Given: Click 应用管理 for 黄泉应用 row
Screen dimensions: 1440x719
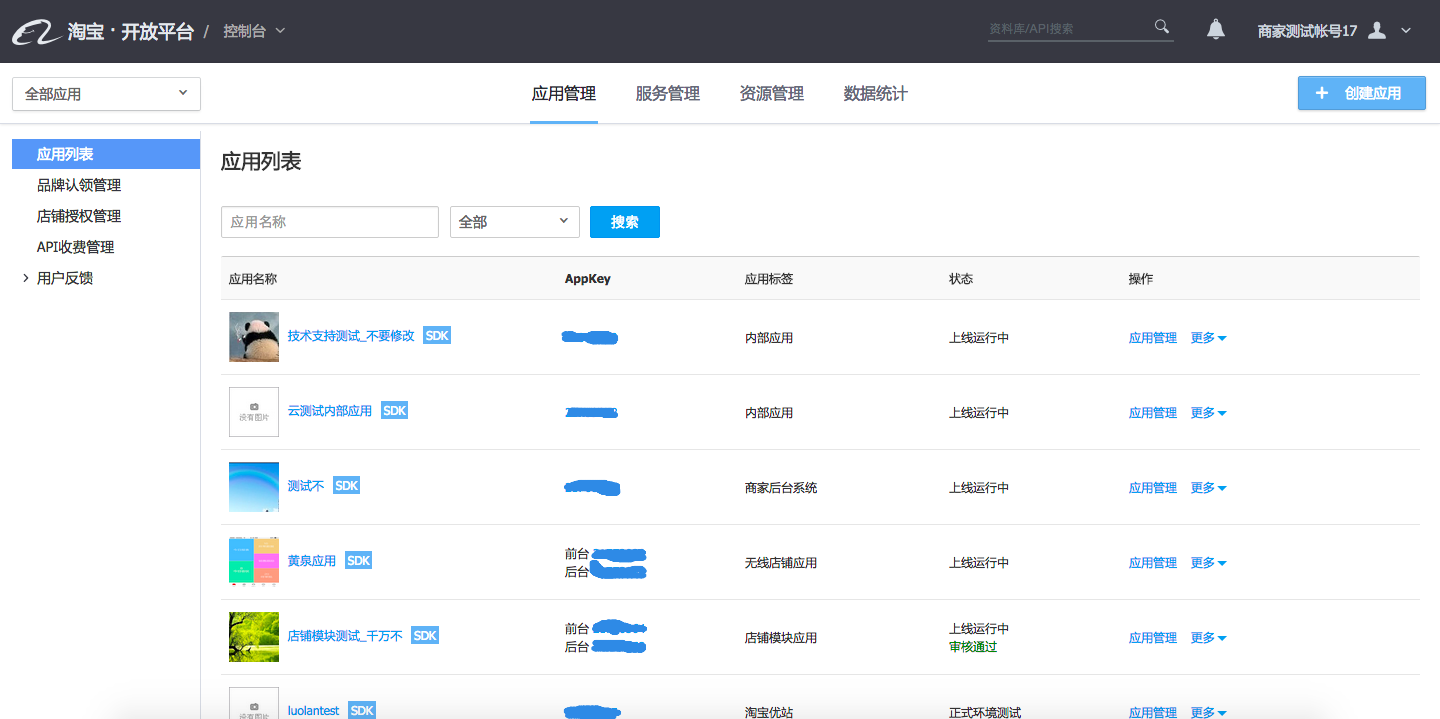Looking at the screenshot, I should [x=1153, y=563].
